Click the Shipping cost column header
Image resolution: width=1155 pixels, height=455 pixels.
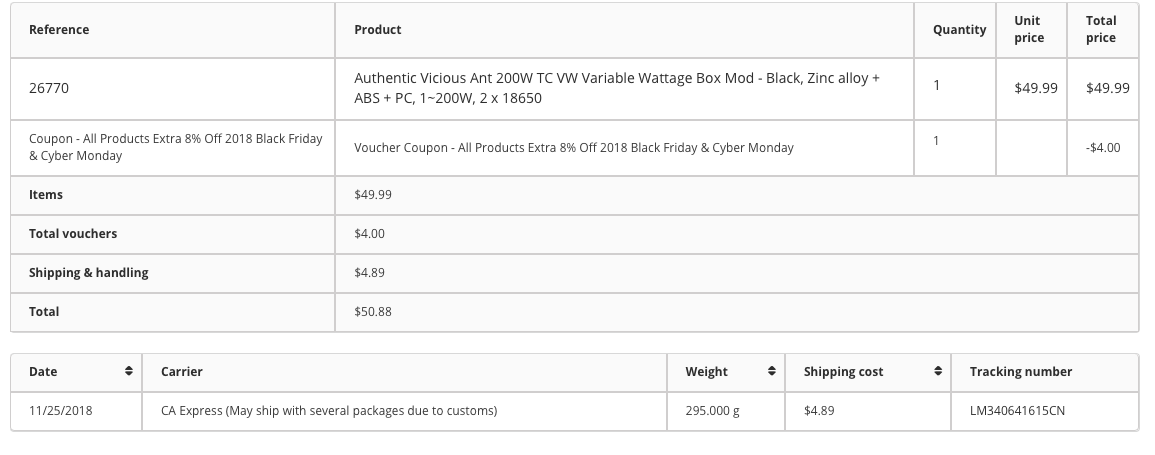[x=868, y=372]
